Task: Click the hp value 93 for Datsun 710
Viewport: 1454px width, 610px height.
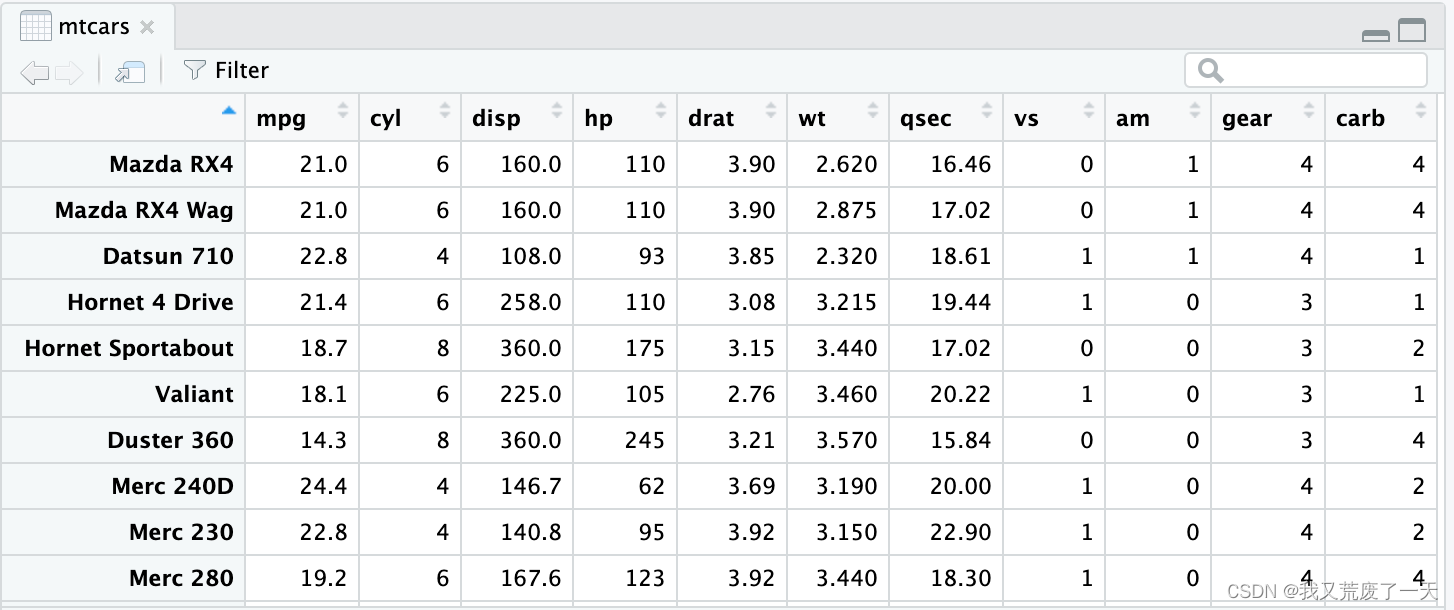Action: [651, 256]
